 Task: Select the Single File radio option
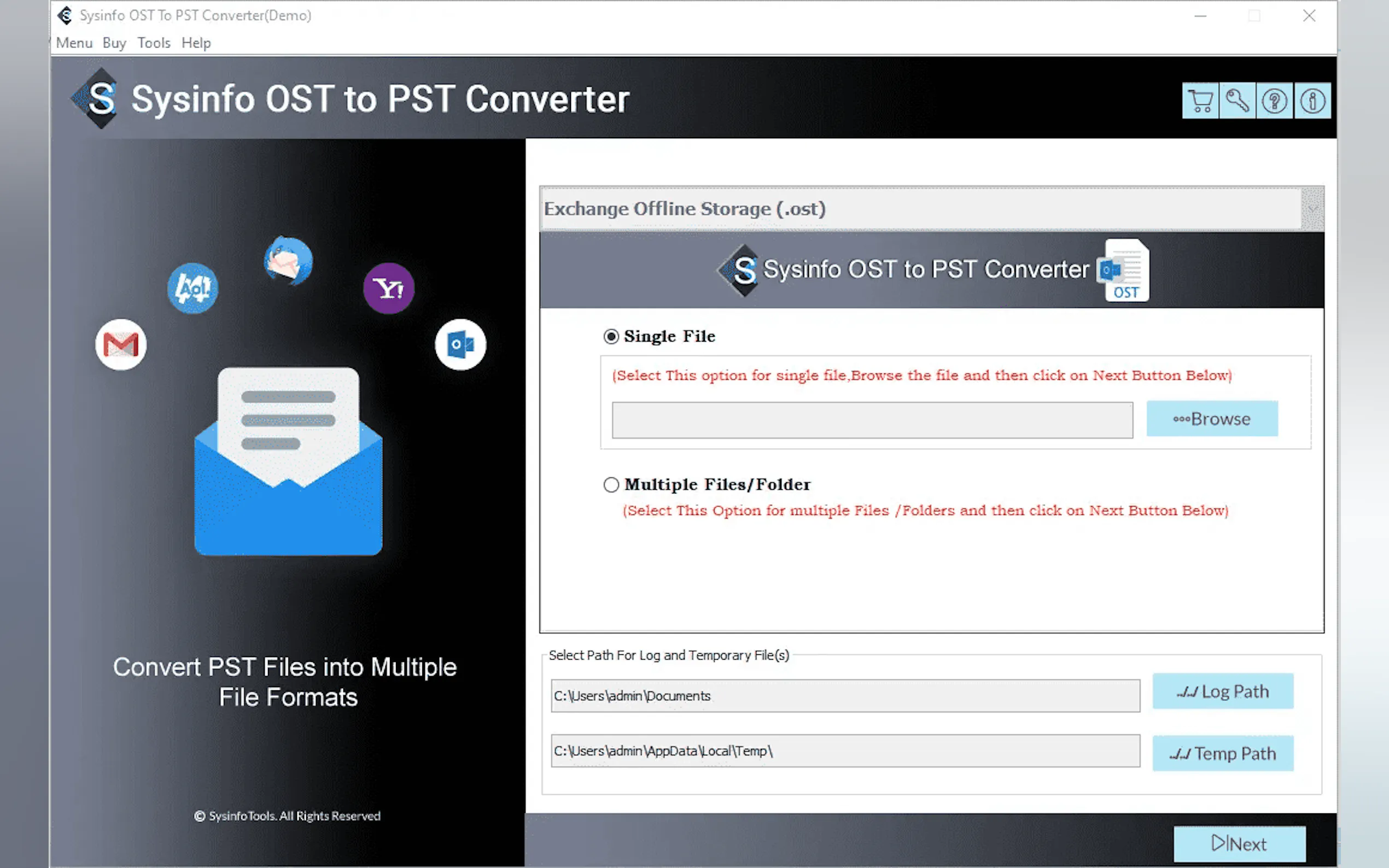coord(611,336)
